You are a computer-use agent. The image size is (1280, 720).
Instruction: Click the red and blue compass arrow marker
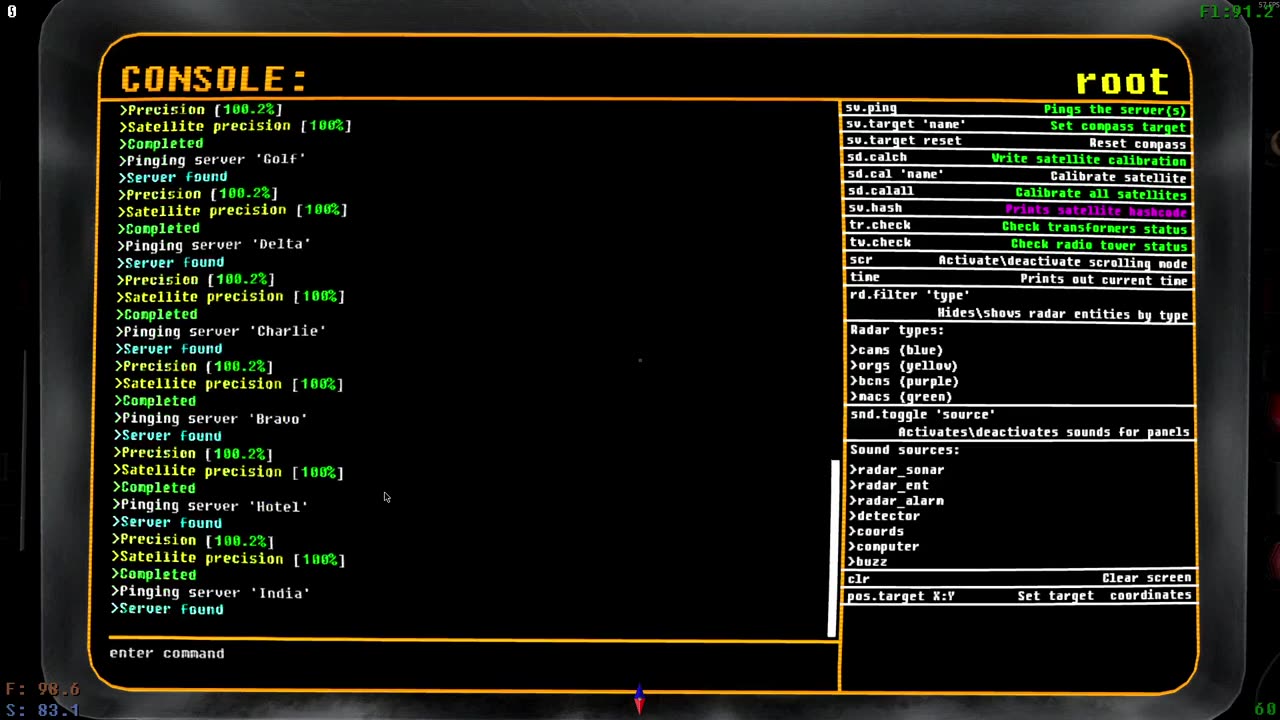(639, 699)
